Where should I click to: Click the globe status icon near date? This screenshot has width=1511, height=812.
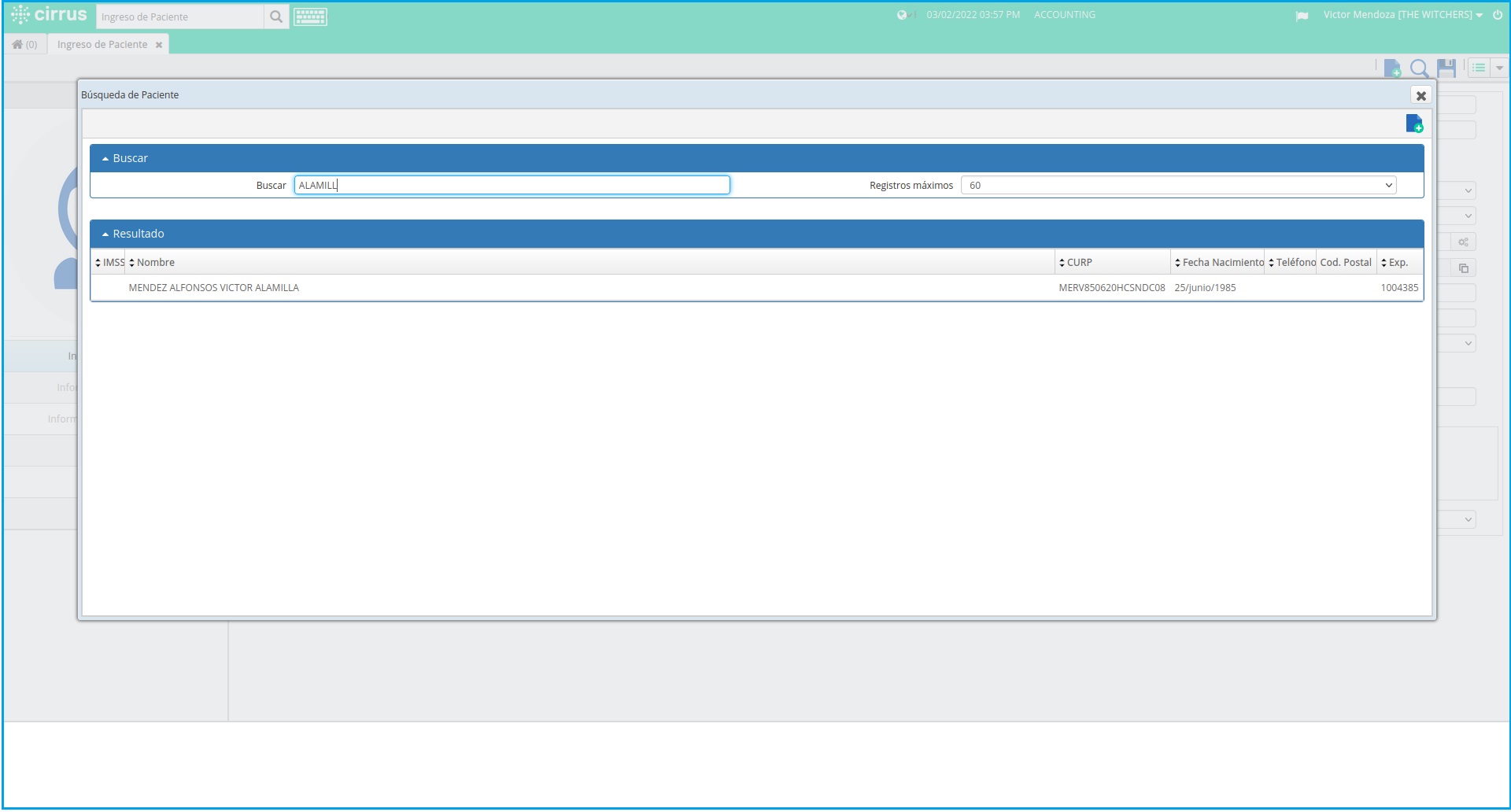pos(902,15)
